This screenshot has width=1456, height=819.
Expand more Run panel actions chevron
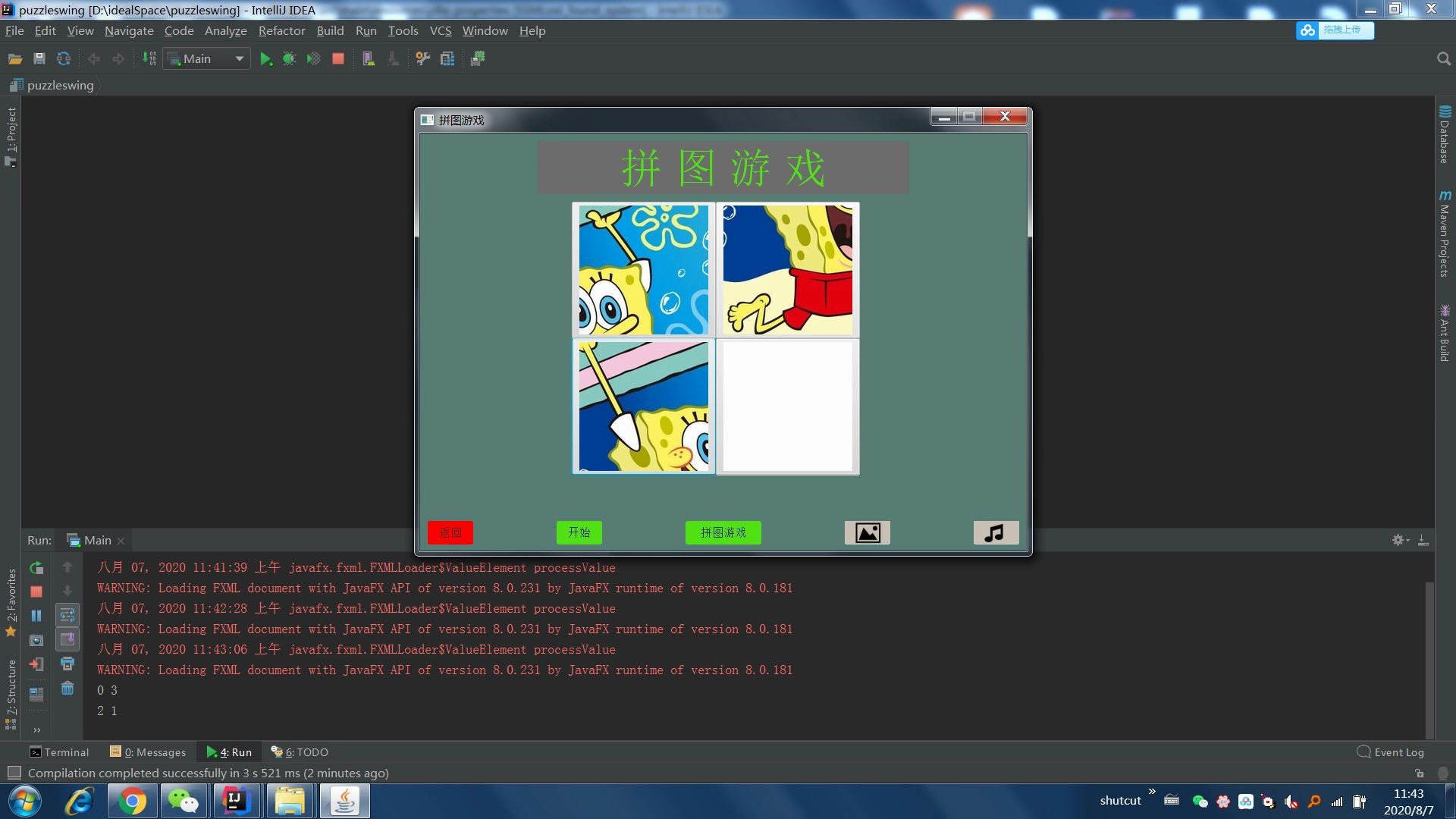coord(36,730)
